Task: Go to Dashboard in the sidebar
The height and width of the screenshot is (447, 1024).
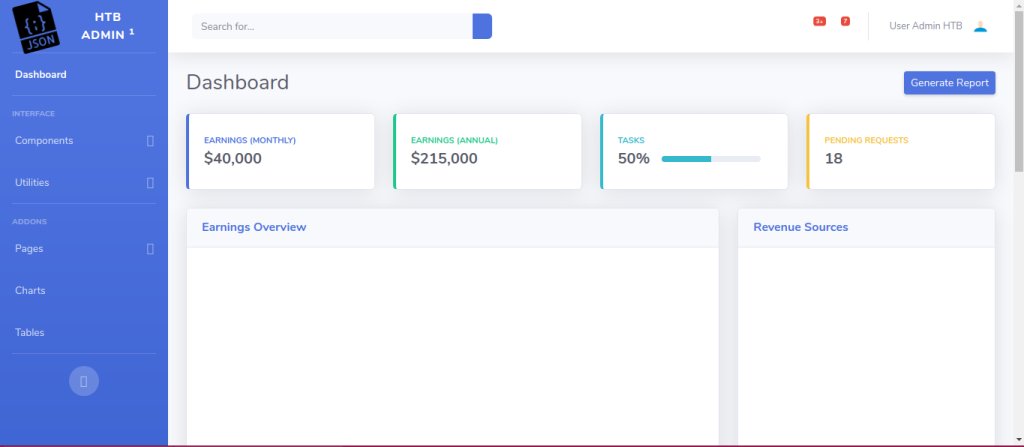Action: (41, 75)
